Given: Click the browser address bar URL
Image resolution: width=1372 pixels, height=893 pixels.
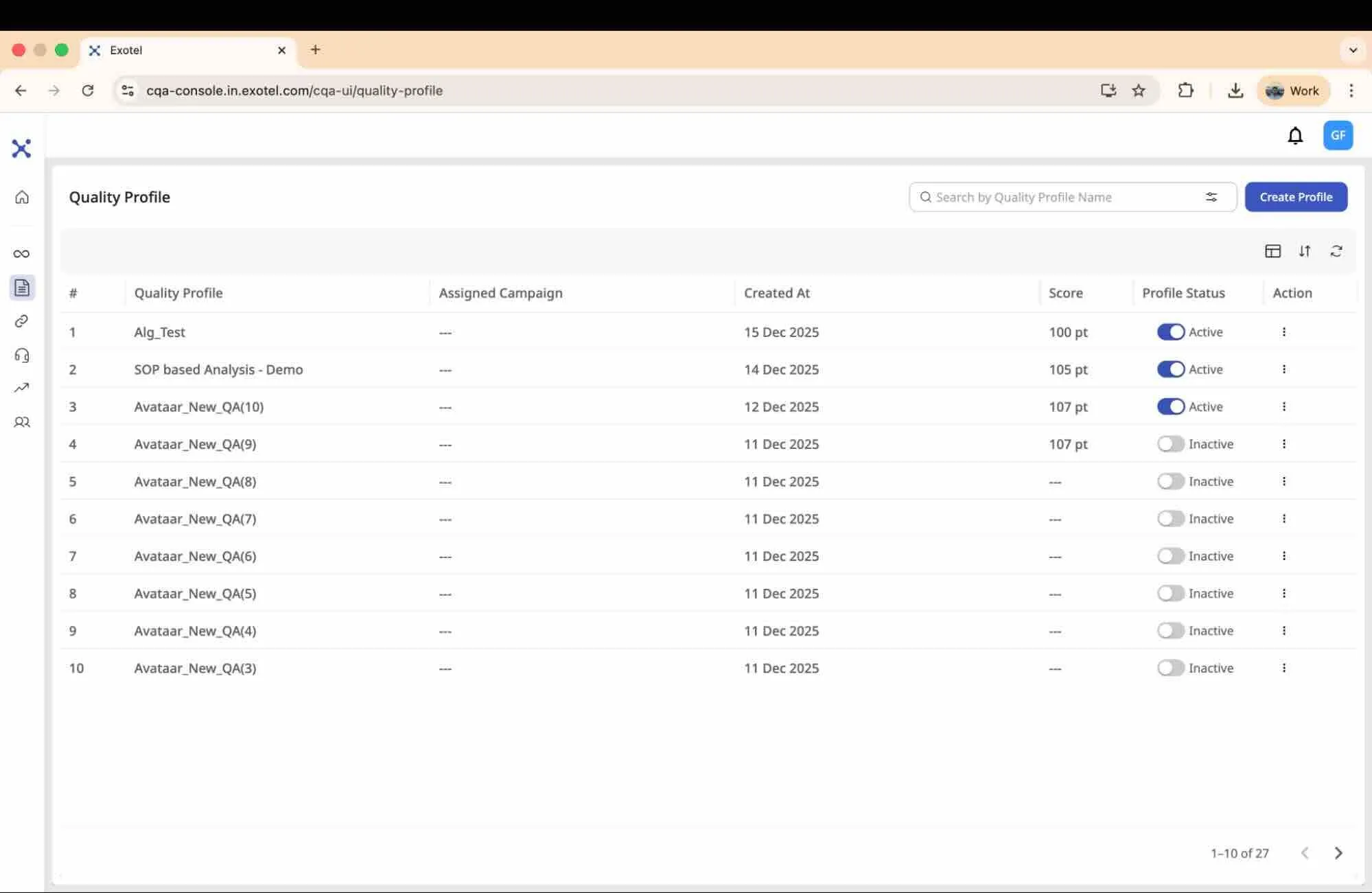Looking at the screenshot, I should click(x=294, y=91).
